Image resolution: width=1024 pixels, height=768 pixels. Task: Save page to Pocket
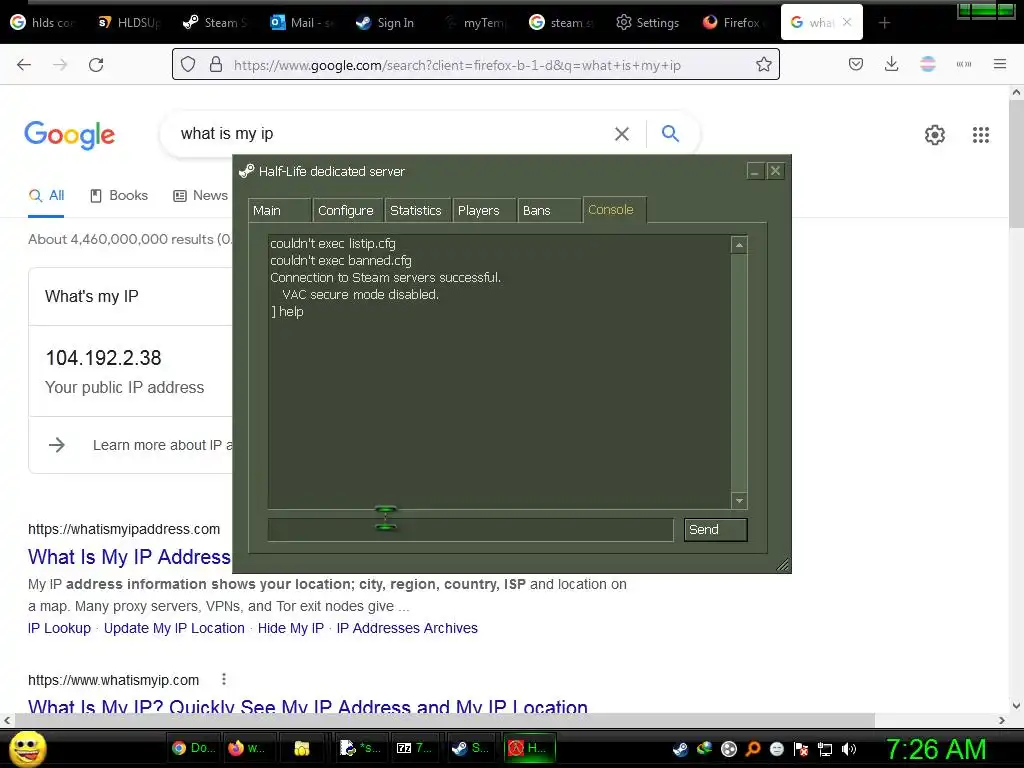pyautogui.click(x=856, y=64)
